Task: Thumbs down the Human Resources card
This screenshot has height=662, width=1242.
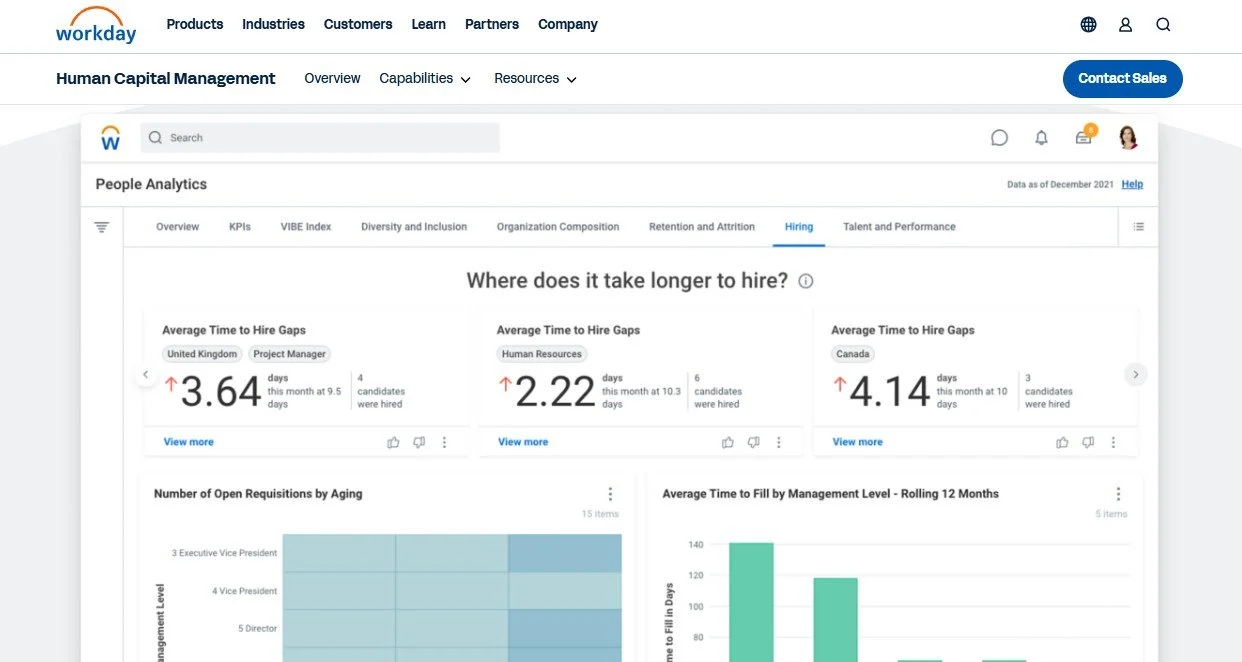Action: point(753,442)
